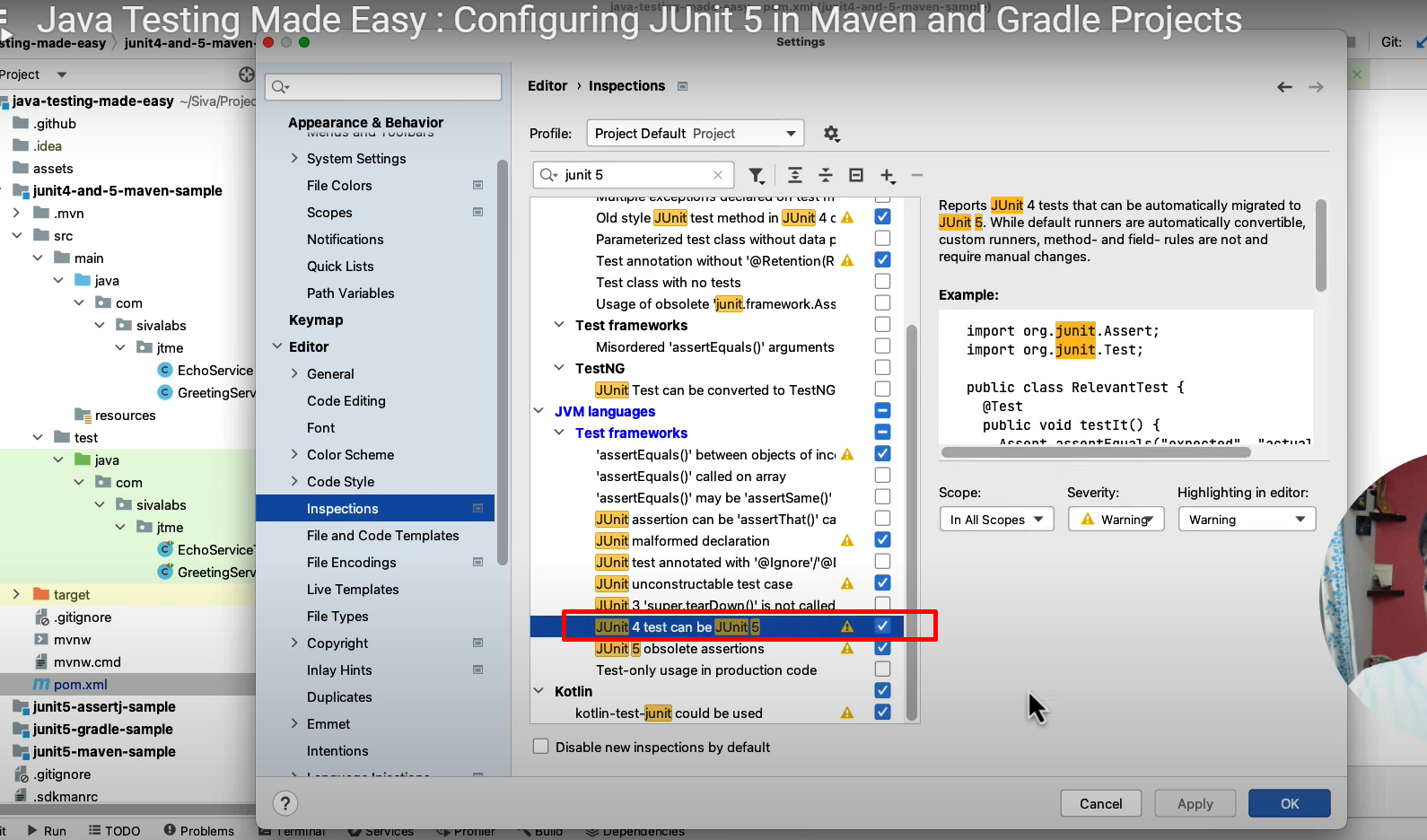Confirm settings with the OK button
The image size is (1427, 840).
(1289, 803)
